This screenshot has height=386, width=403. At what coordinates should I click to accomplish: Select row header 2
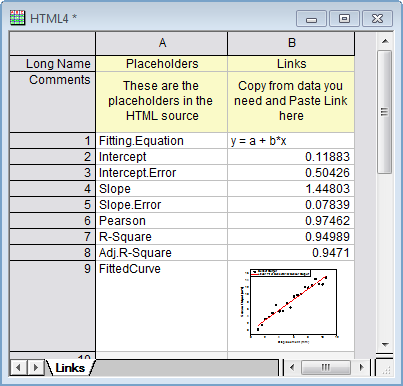pyautogui.click(x=53, y=157)
